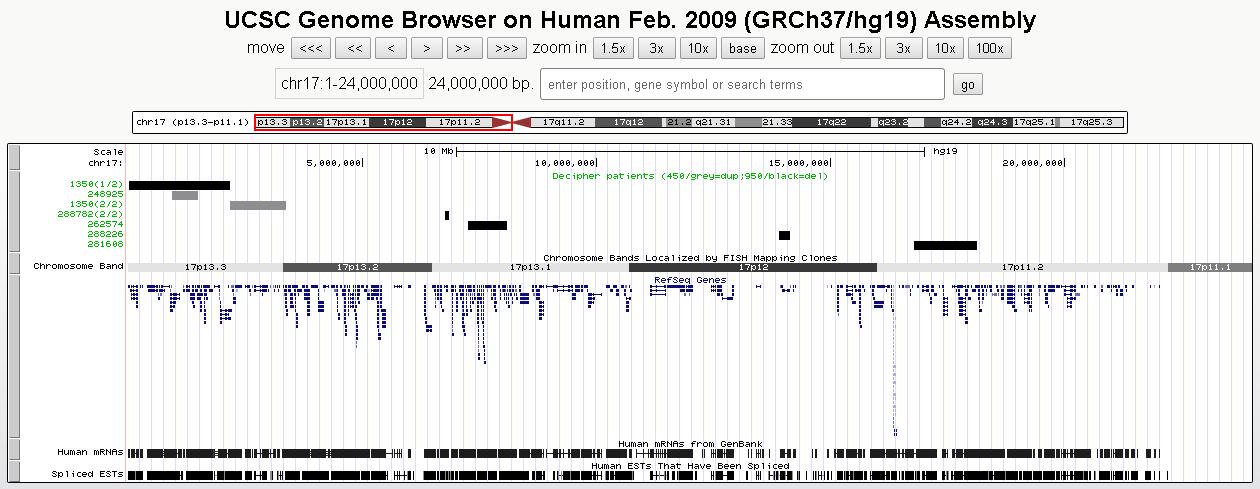Viewport: 1260px width, 489px height.
Task: Click the "<<<" move far left button
Action: pyautogui.click(x=311, y=48)
